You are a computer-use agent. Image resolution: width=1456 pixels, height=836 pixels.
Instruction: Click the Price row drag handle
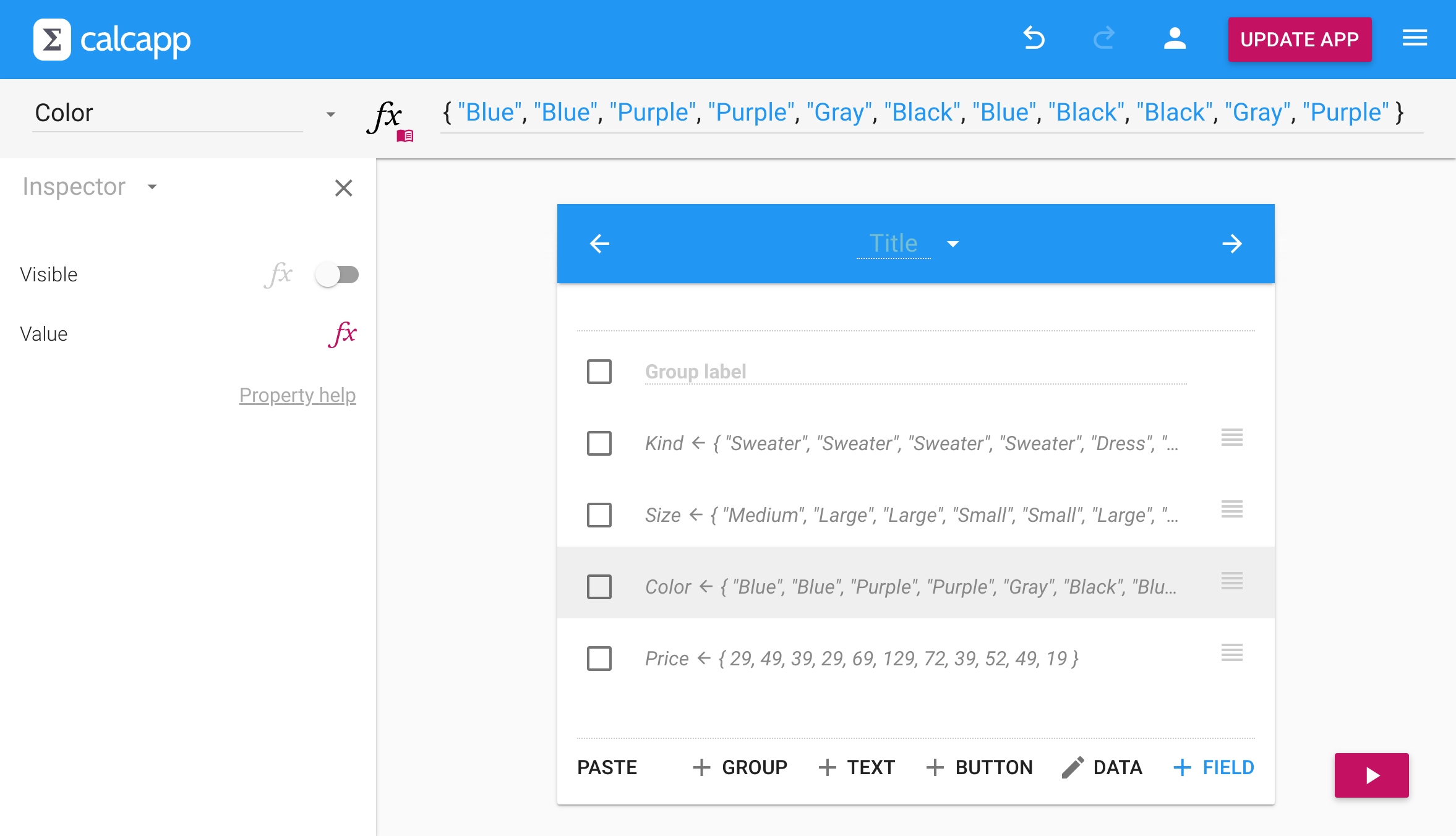coord(1232,652)
